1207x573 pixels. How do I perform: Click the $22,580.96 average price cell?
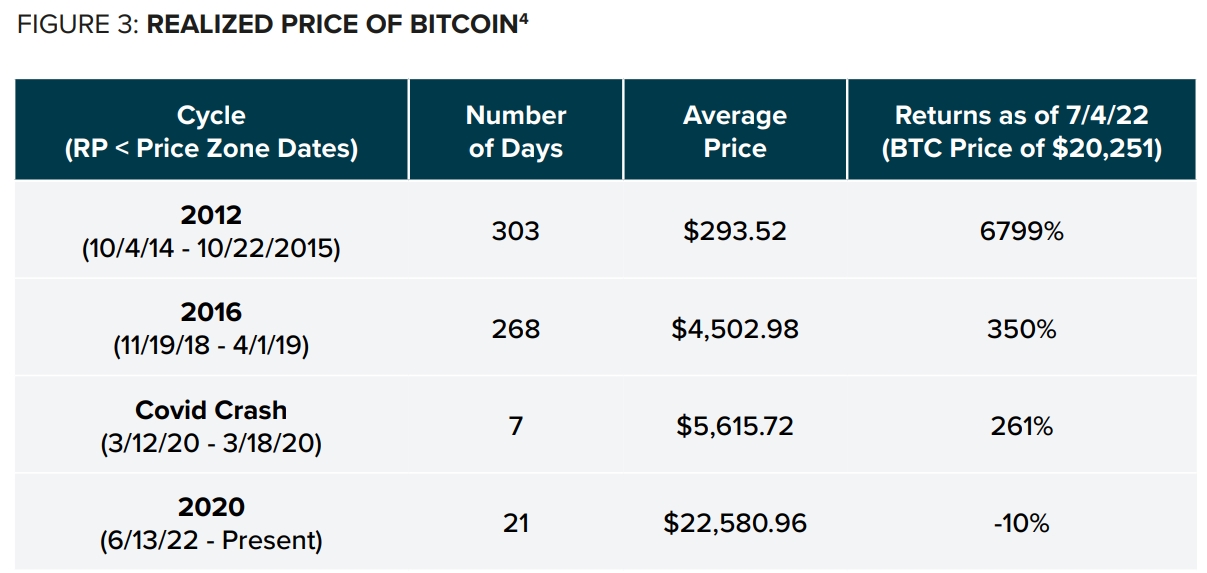pyautogui.click(x=735, y=523)
